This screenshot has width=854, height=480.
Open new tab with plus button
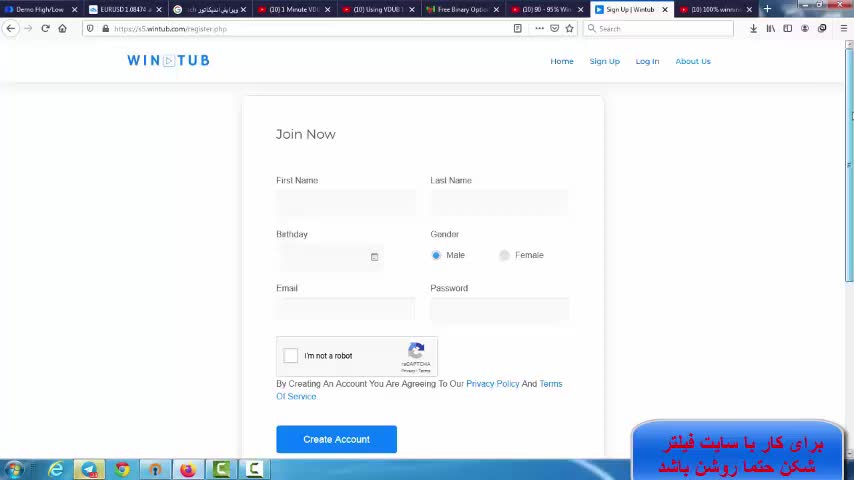coord(767,9)
